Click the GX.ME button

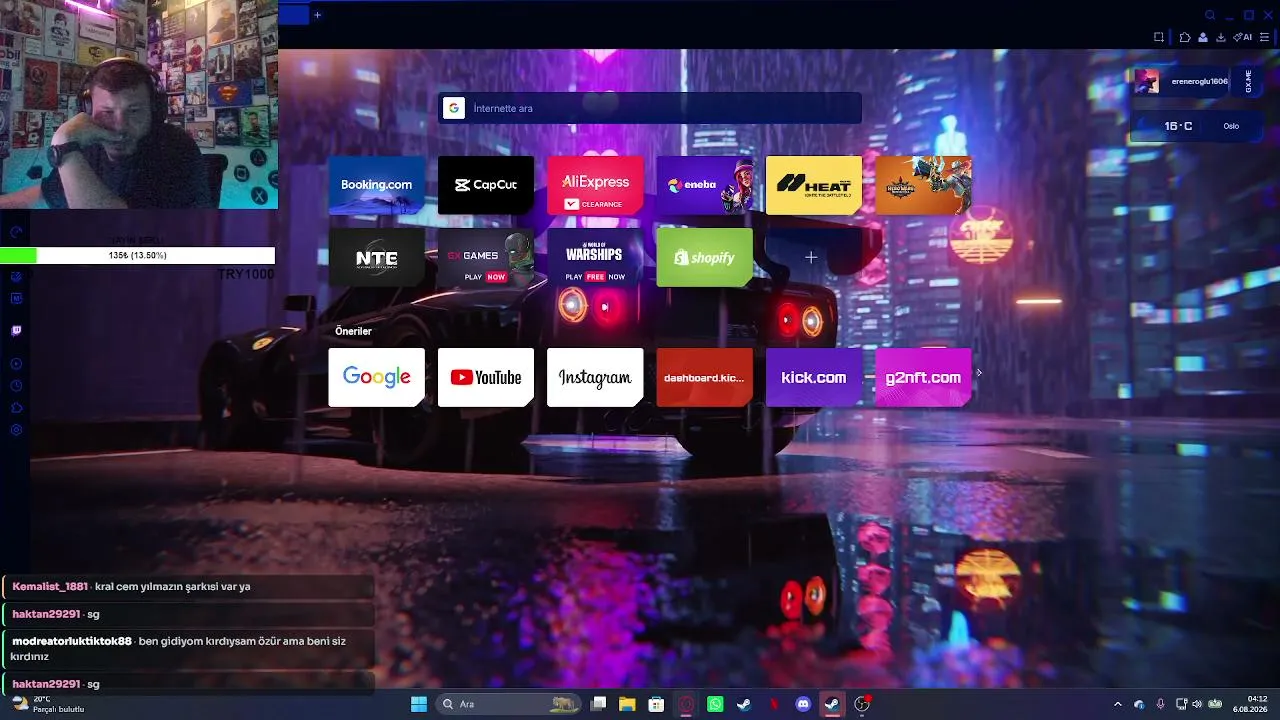pos(1248,82)
